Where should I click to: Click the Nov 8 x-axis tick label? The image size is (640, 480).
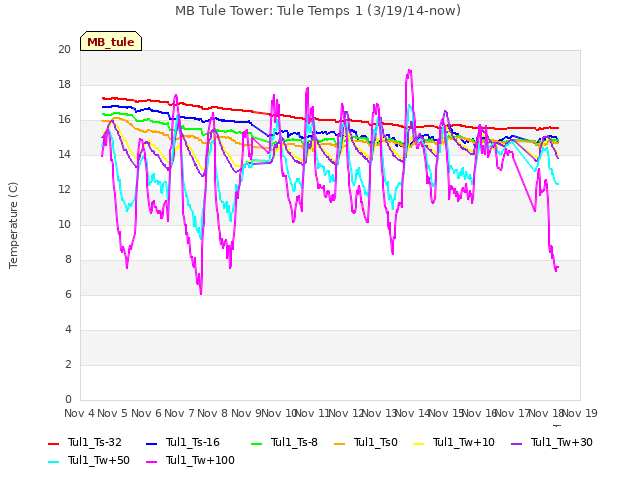click(213, 413)
